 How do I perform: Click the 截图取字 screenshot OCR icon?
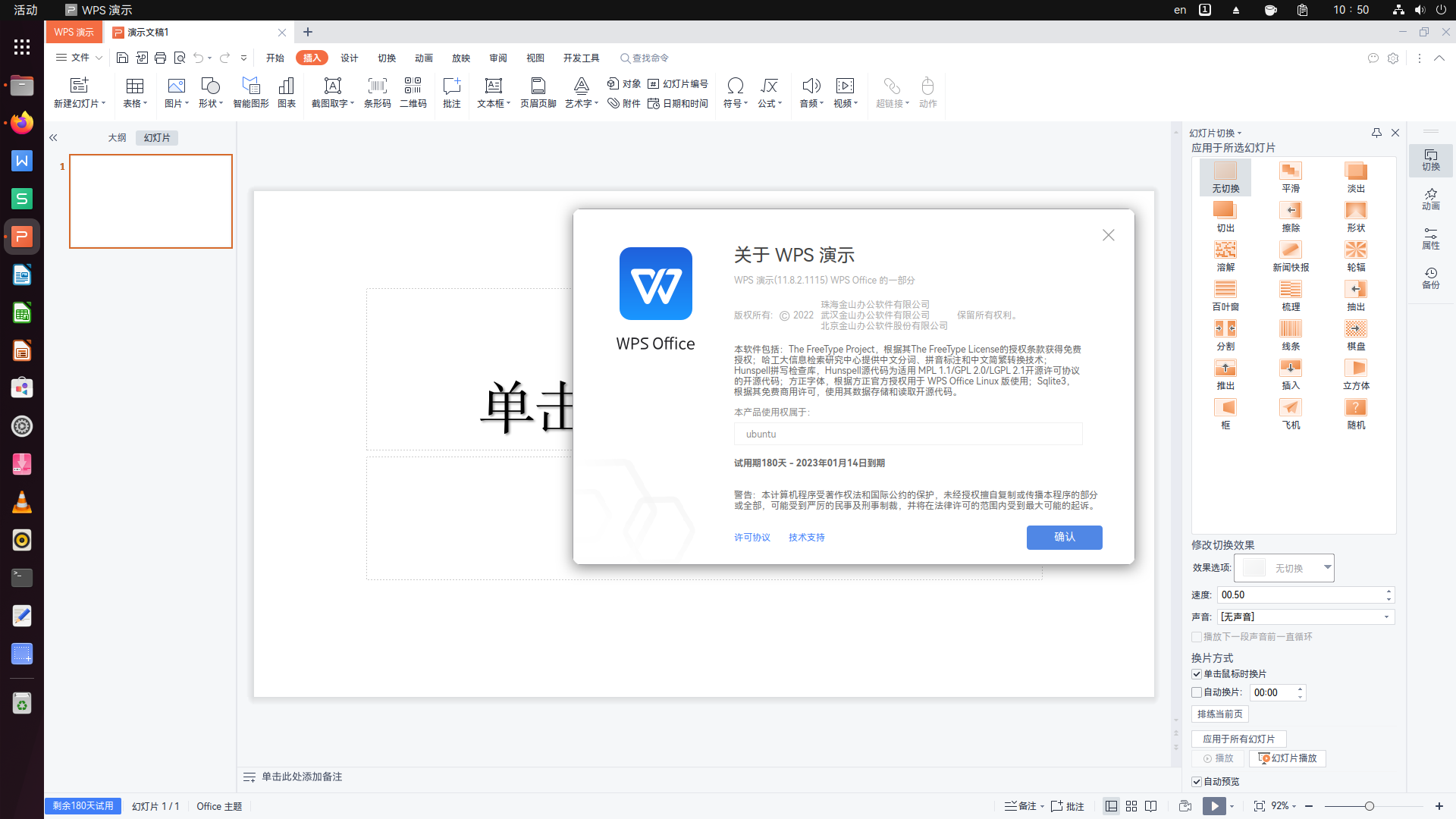coord(332,86)
